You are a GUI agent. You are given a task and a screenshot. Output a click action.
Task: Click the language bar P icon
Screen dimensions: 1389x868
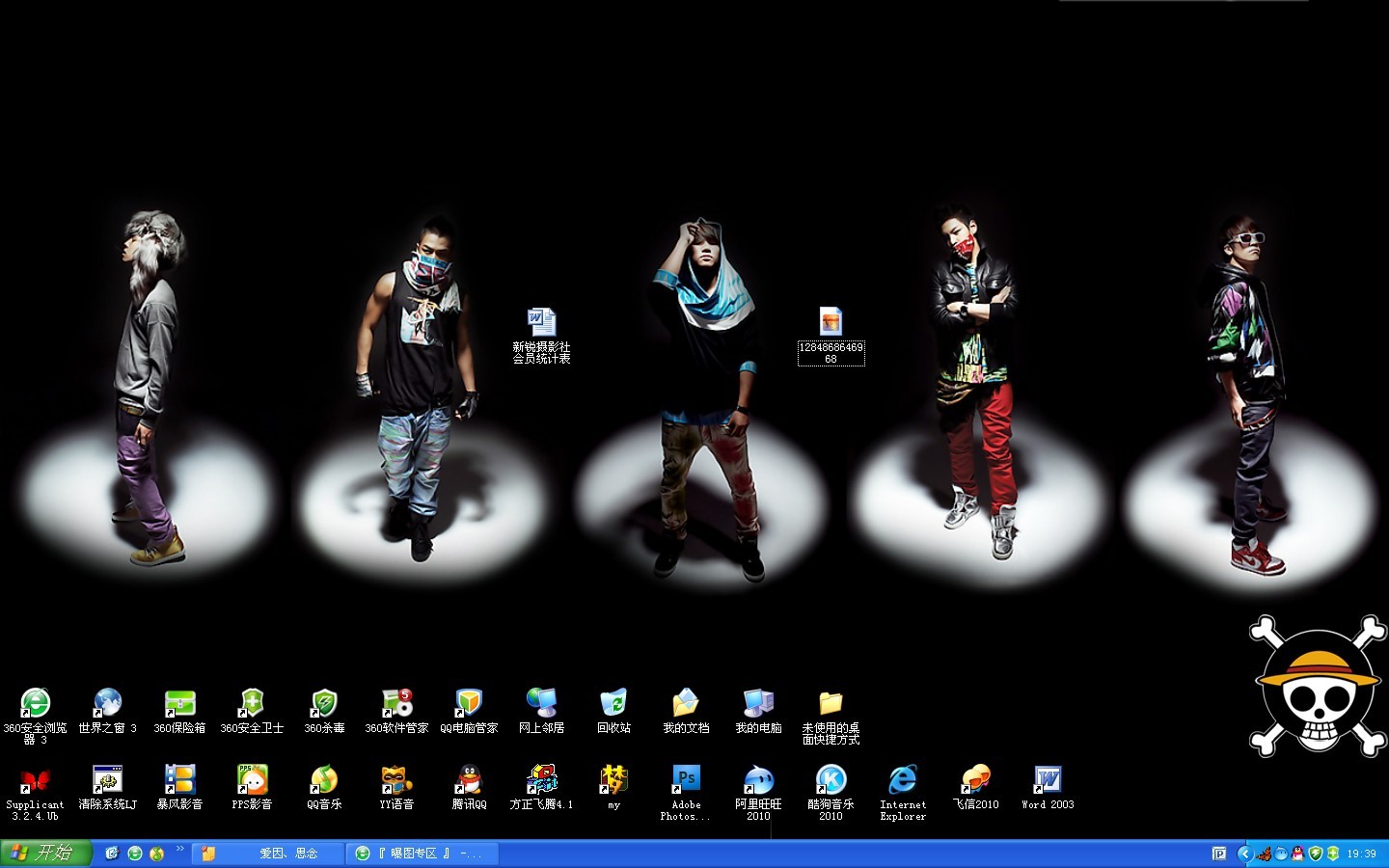click(x=1219, y=854)
